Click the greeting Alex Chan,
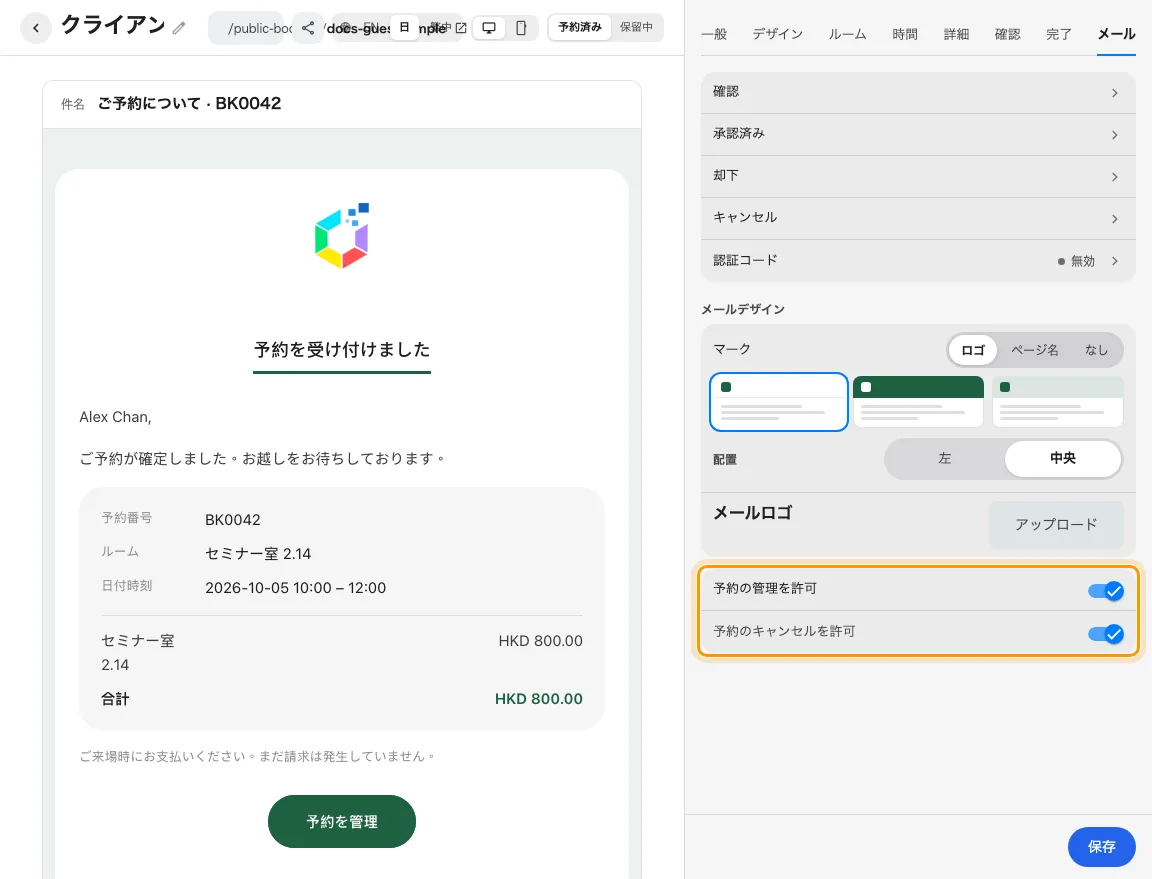The width and height of the screenshot is (1152, 879). [115, 417]
